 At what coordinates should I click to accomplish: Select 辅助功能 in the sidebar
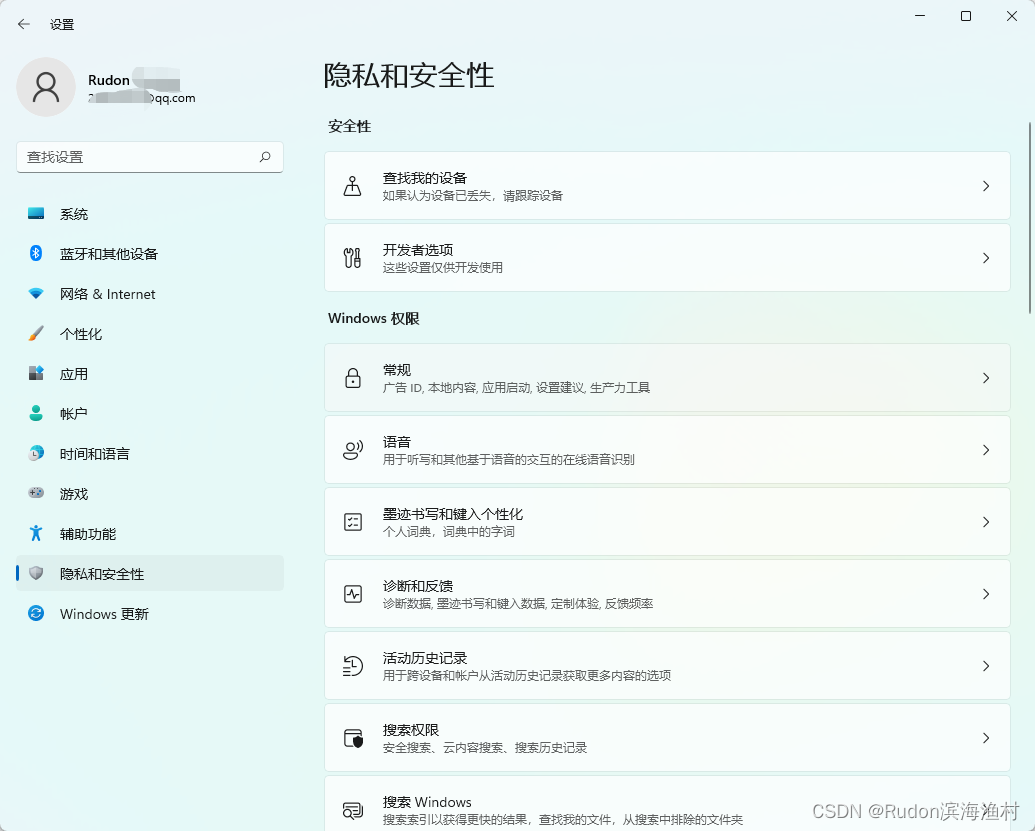pyautogui.click(x=150, y=533)
